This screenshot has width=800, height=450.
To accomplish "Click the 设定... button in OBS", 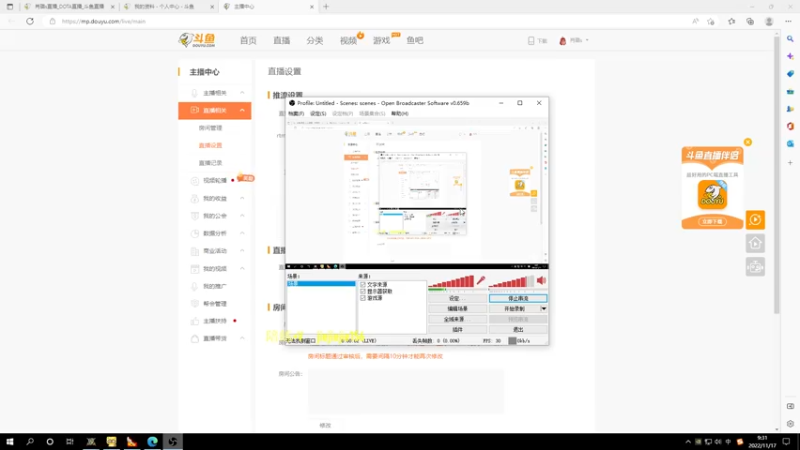I will tap(457, 298).
